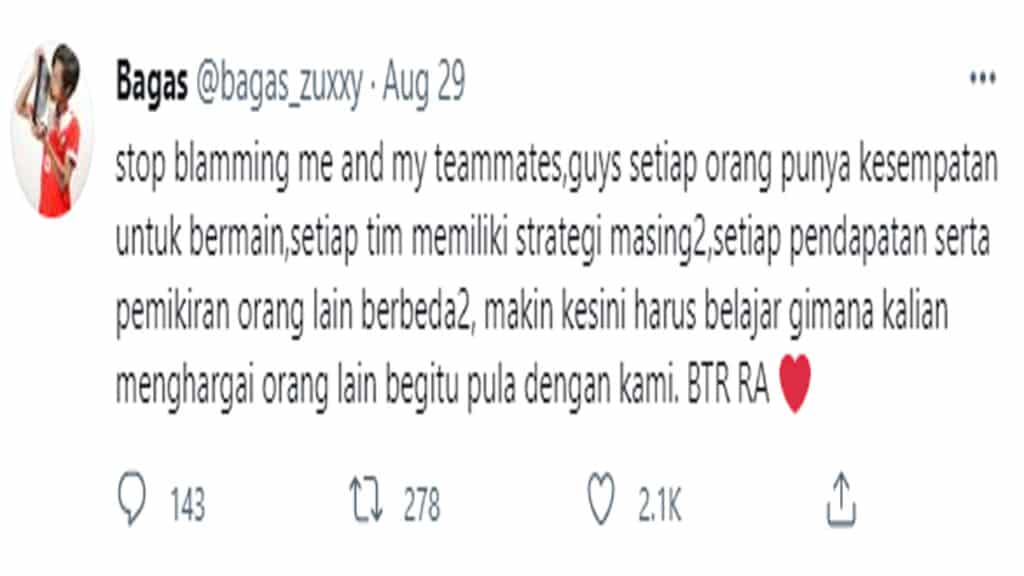Click the red heart emoji in tweet
The image size is (1024, 576).
[x=795, y=383]
